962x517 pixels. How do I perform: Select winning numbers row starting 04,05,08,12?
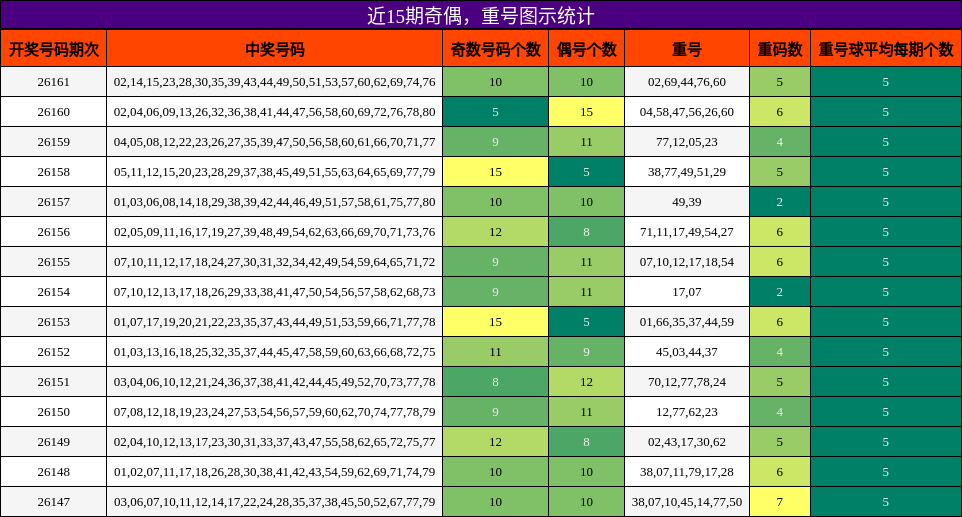pos(274,142)
